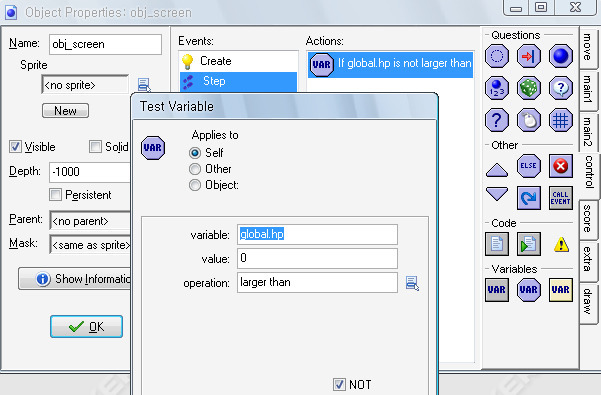Click the no sprite field
This screenshot has width=601, height=395.
click(x=85, y=85)
